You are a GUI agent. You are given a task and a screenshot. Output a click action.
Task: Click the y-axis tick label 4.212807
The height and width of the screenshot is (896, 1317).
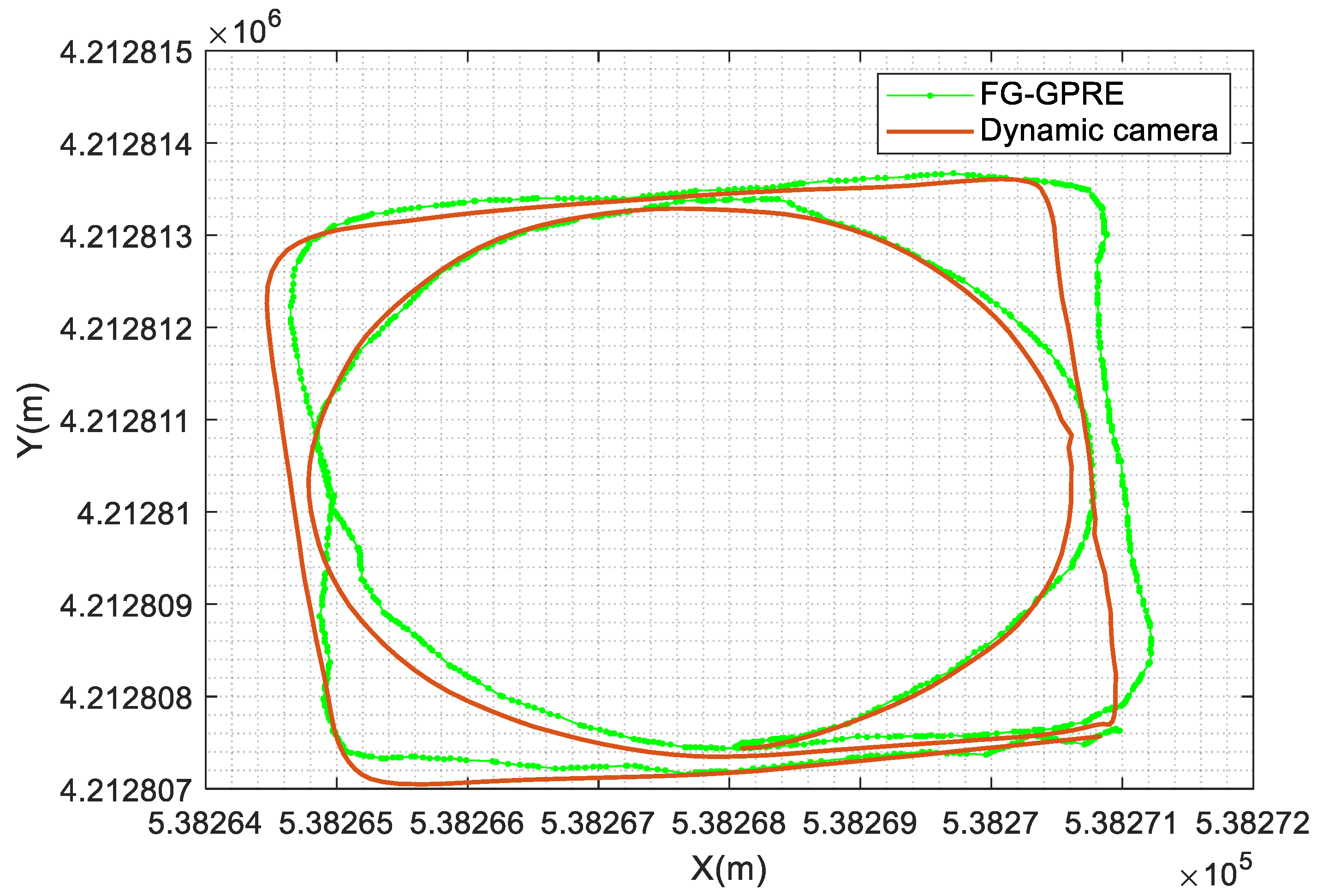[126, 791]
